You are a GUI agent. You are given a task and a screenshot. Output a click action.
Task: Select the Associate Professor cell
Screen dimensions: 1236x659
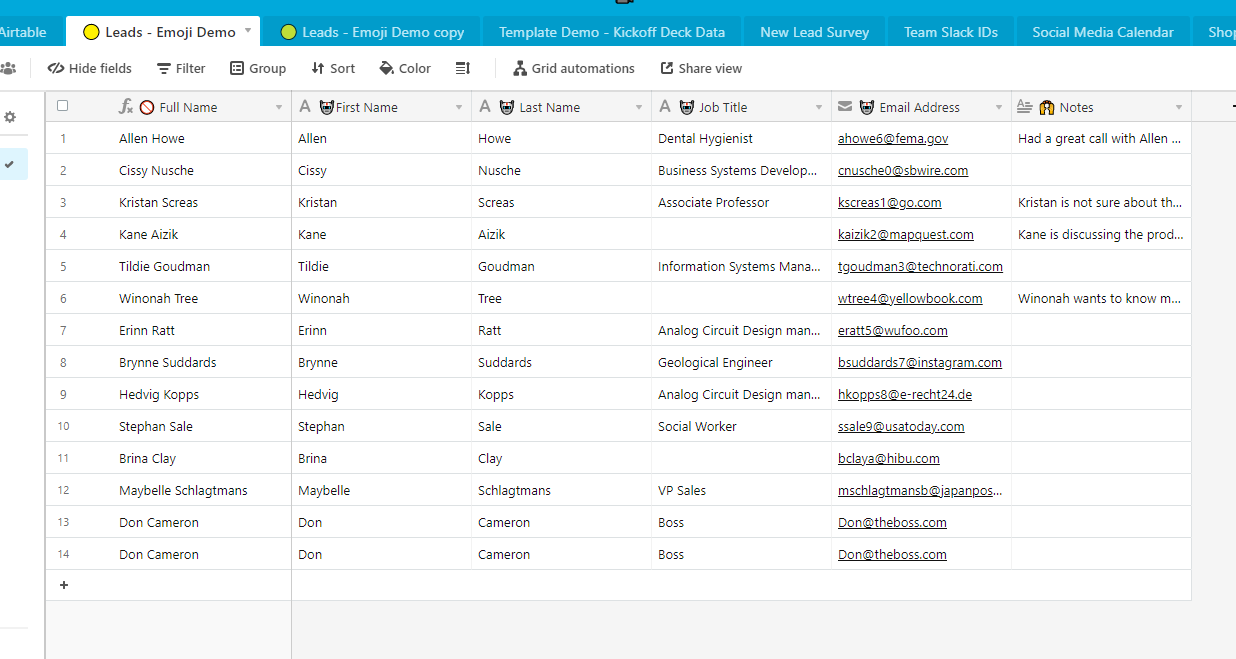[x=741, y=203]
